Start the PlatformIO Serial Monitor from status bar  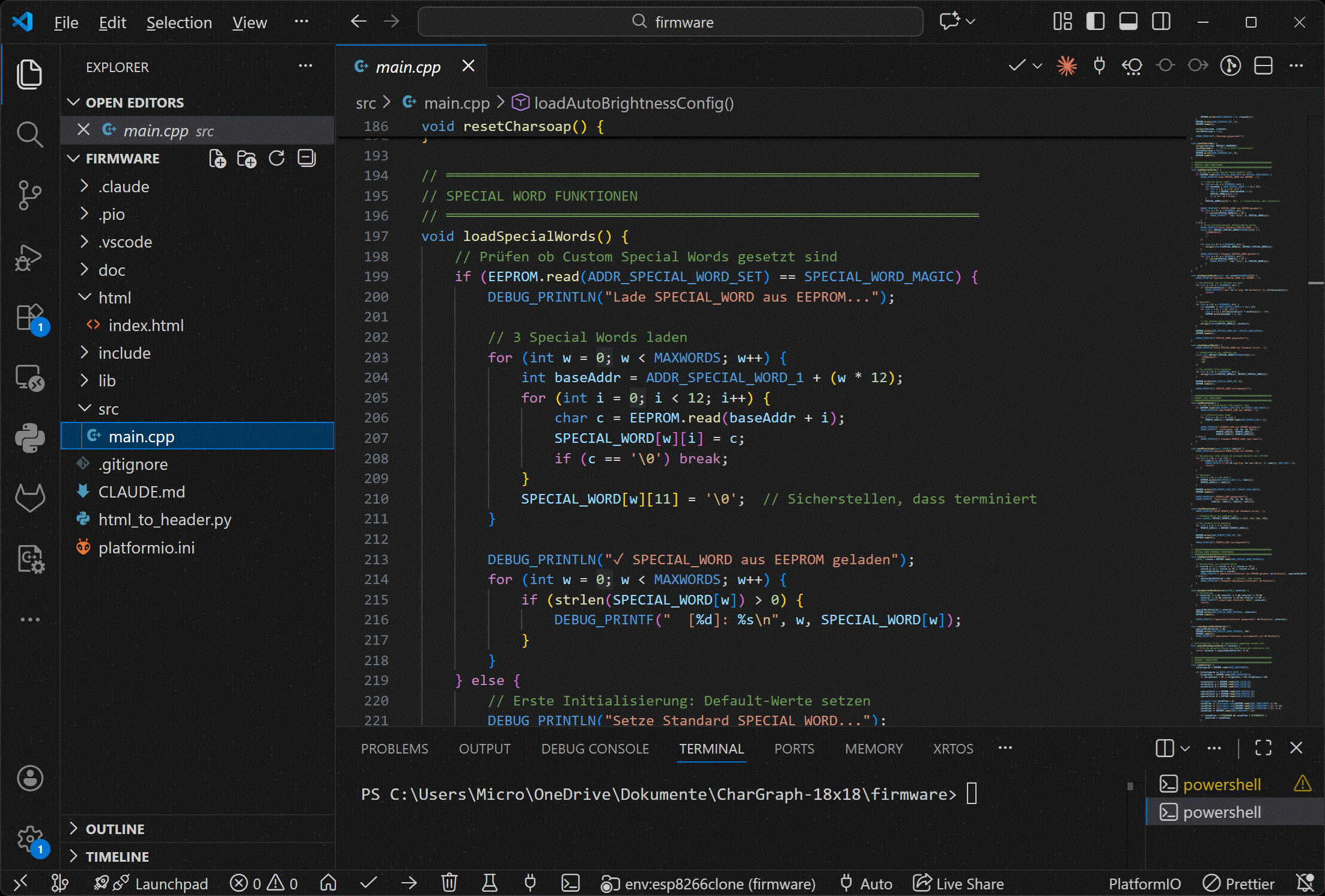click(529, 883)
